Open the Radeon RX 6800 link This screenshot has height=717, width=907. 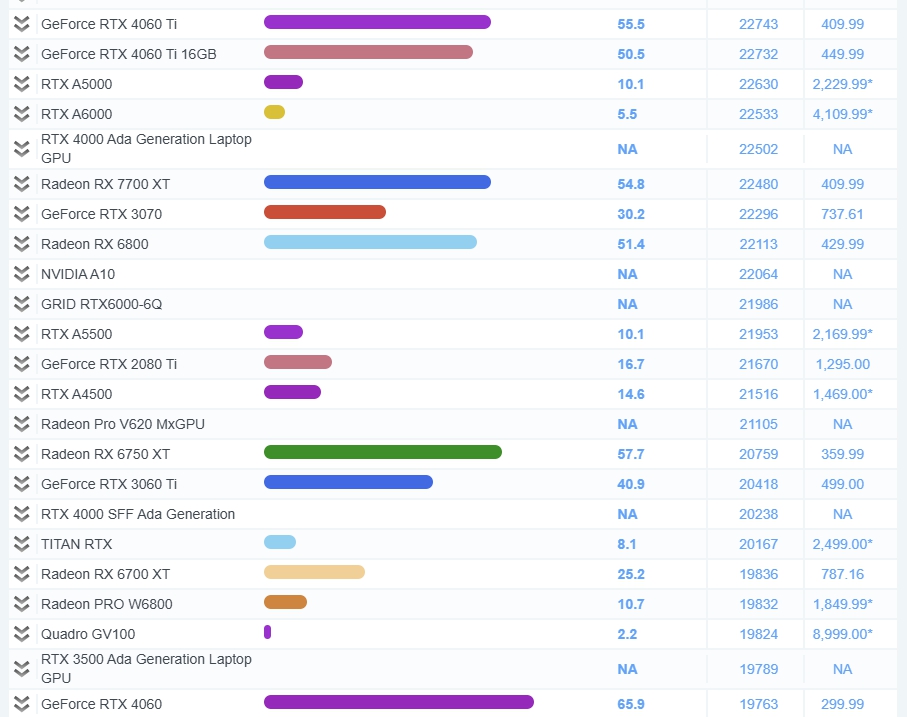coord(94,245)
